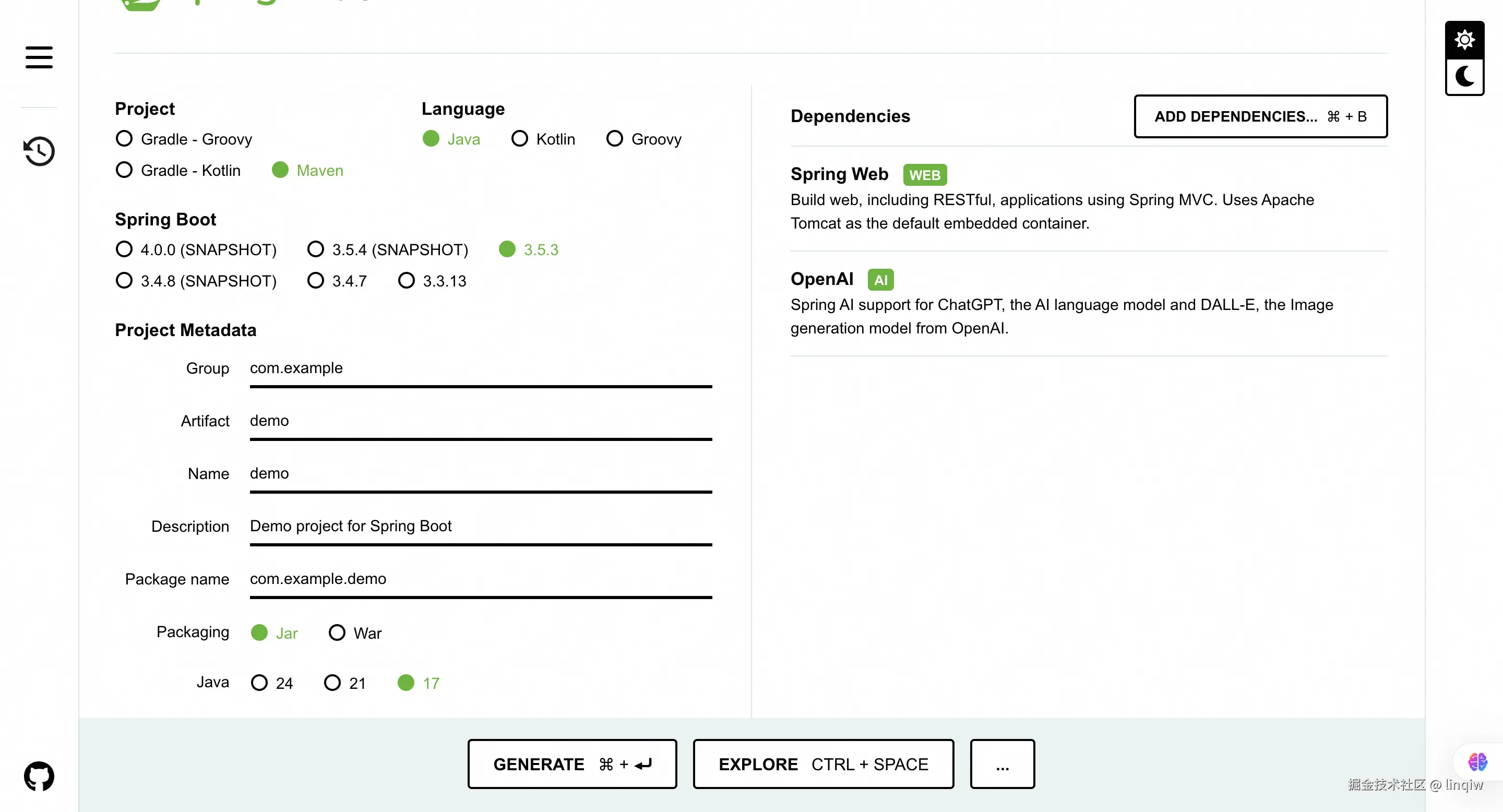1503x812 pixels.
Task: Switch to dark theme moon icon
Action: click(x=1464, y=76)
